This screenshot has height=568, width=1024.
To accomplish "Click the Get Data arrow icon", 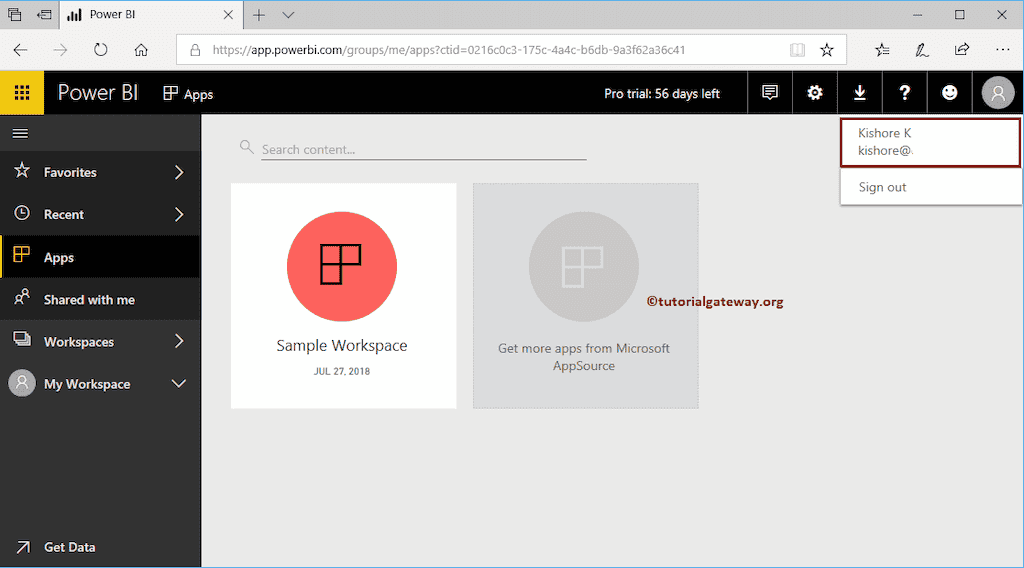I will tap(23, 547).
